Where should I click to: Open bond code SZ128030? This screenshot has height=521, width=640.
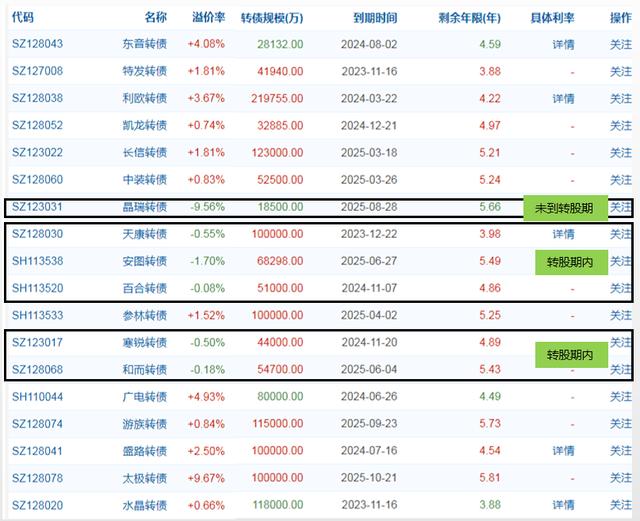38,234
